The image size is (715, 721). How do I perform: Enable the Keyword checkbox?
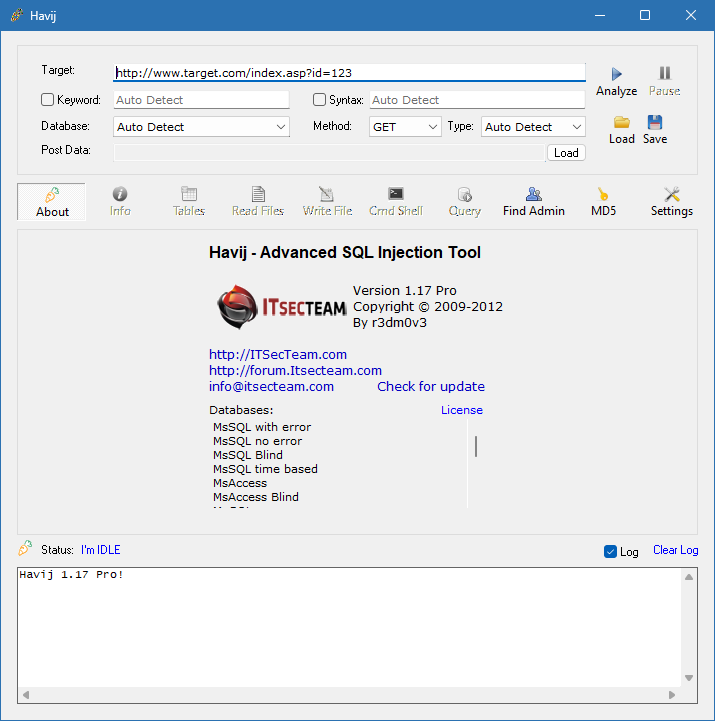pos(47,100)
